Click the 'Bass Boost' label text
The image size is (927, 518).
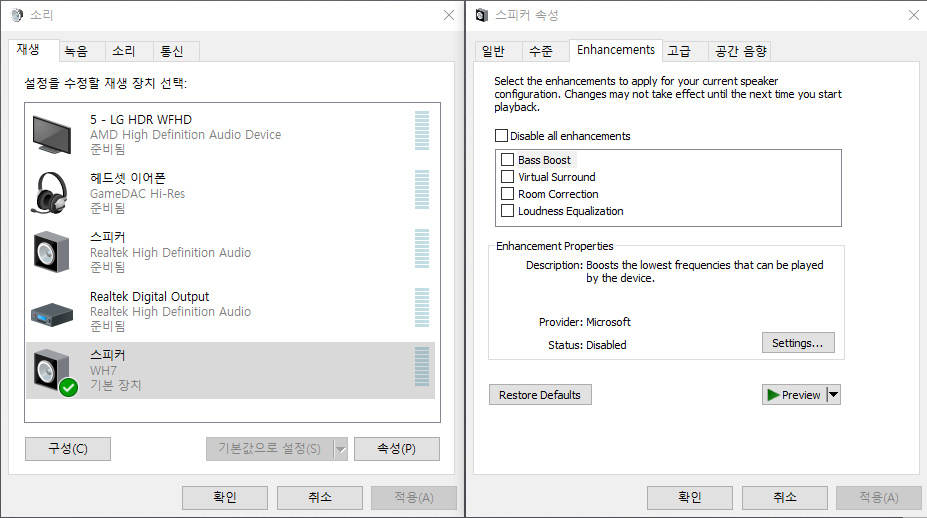pyautogui.click(x=544, y=160)
